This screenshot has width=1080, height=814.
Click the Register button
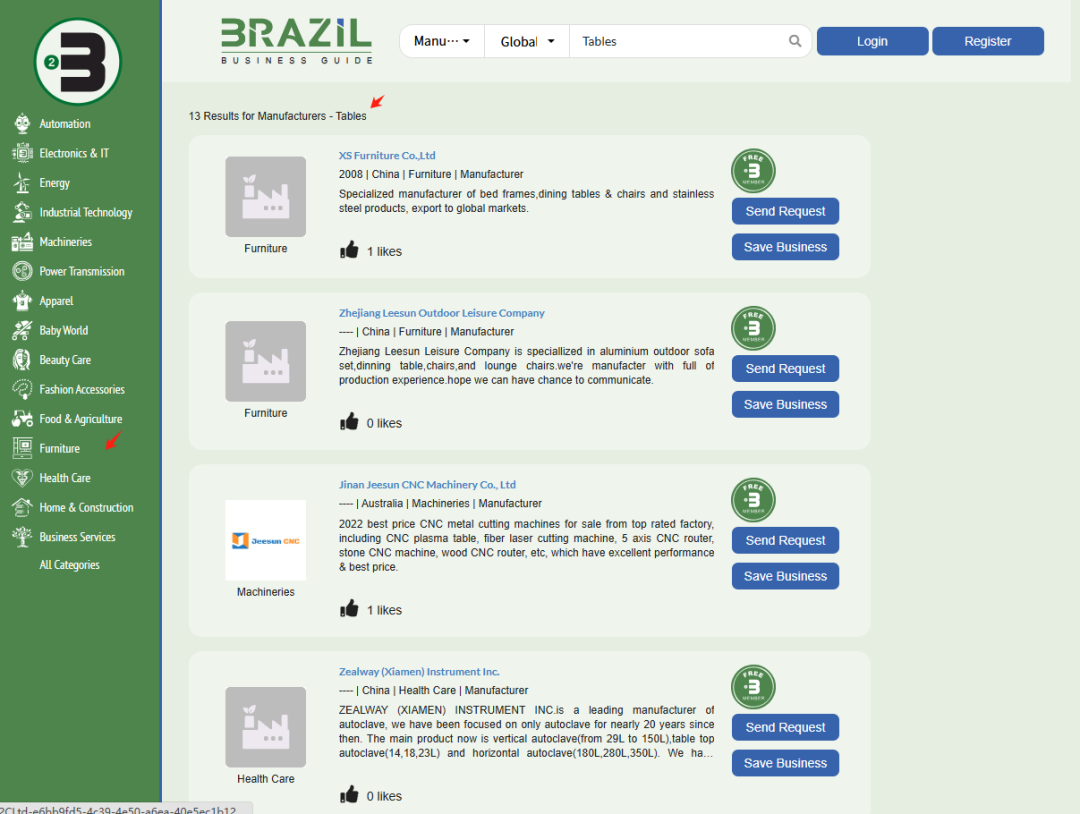coord(988,41)
